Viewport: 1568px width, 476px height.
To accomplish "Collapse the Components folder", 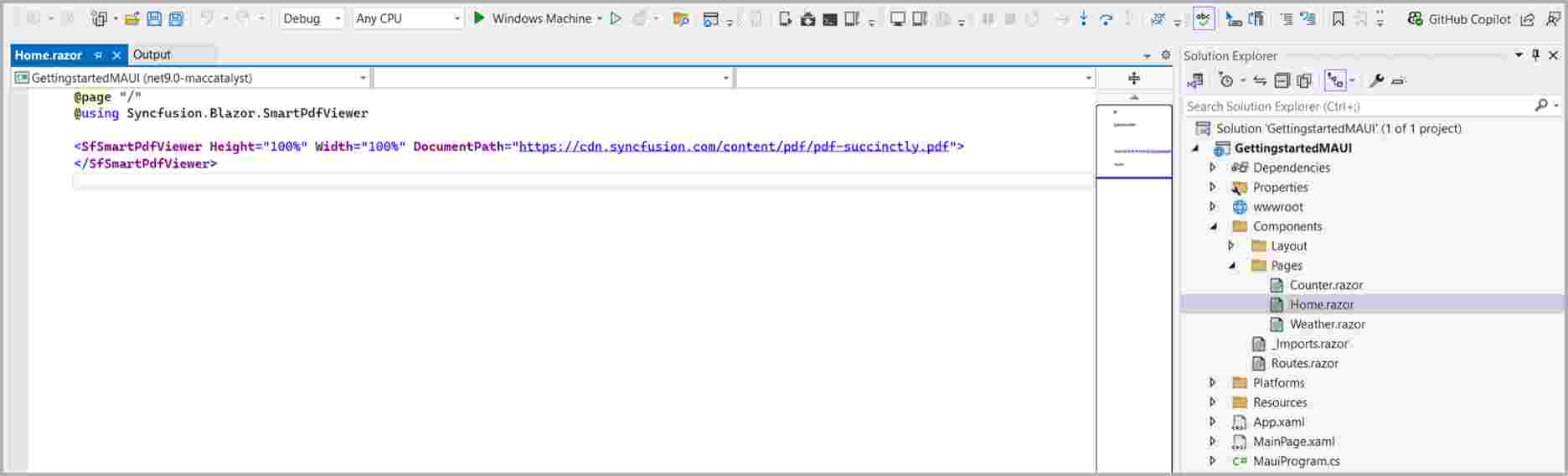I will [x=1213, y=226].
